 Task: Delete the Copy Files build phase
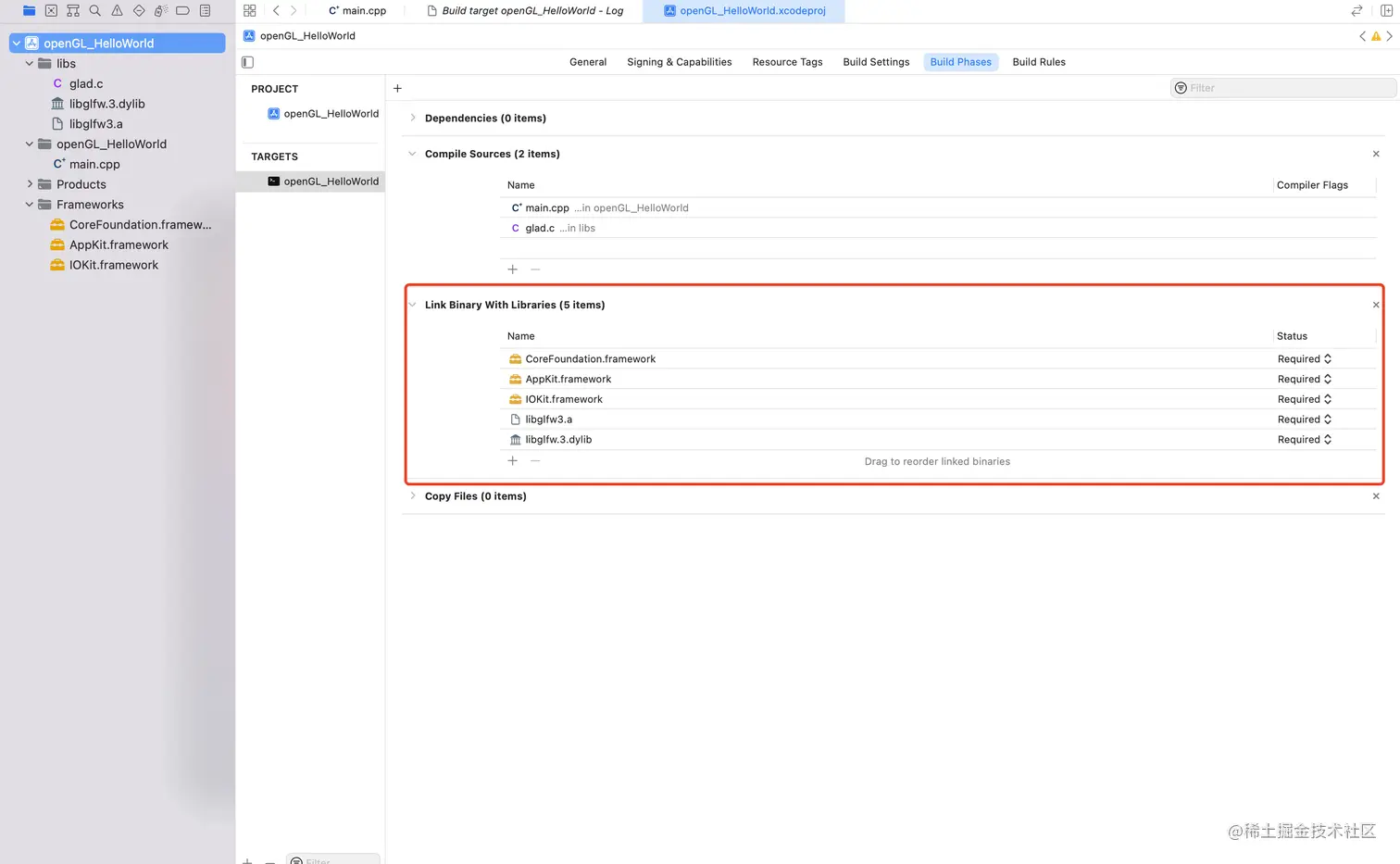click(x=1376, y=496)
